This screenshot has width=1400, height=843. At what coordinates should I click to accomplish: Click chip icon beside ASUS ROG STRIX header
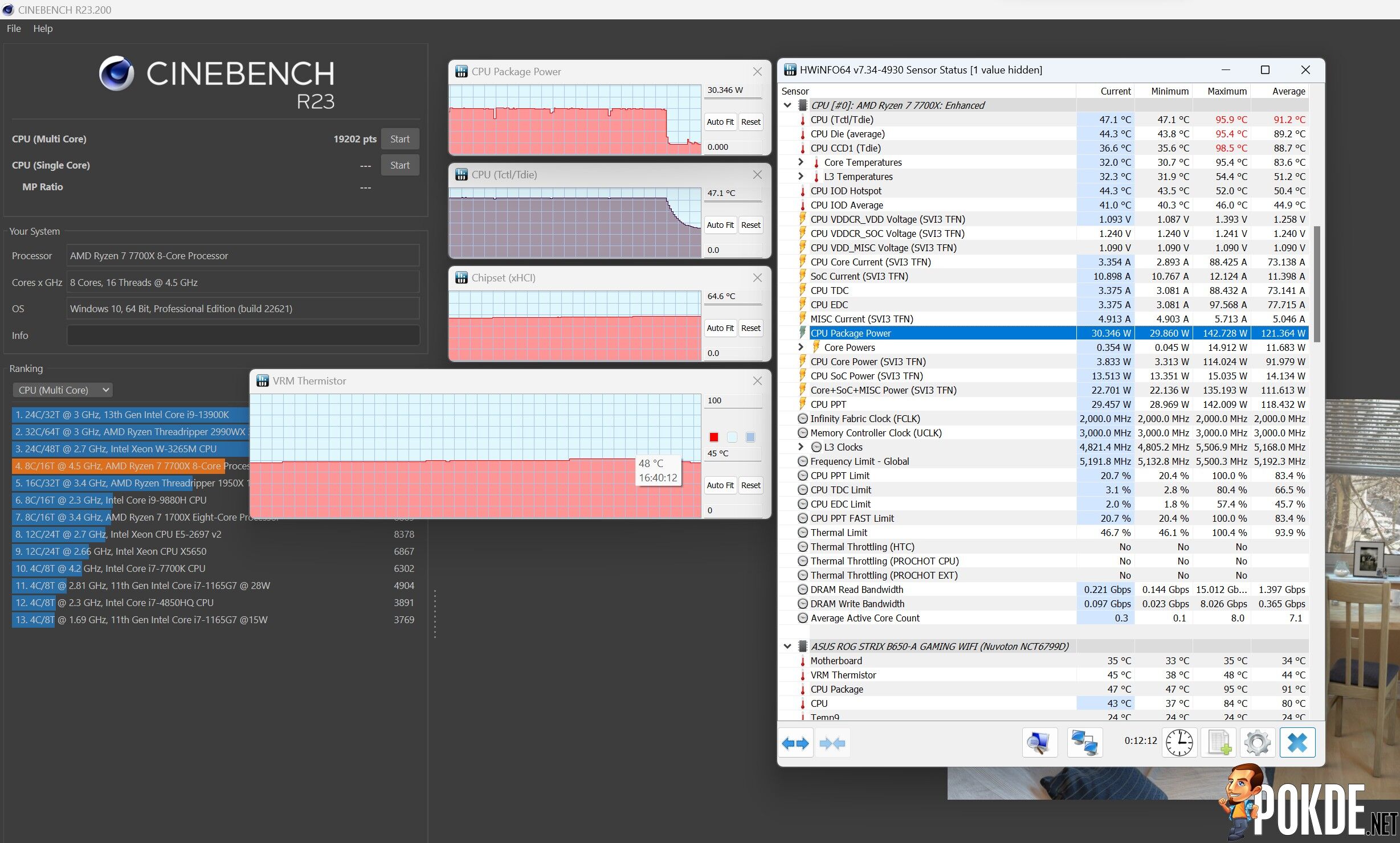point(803,646)
